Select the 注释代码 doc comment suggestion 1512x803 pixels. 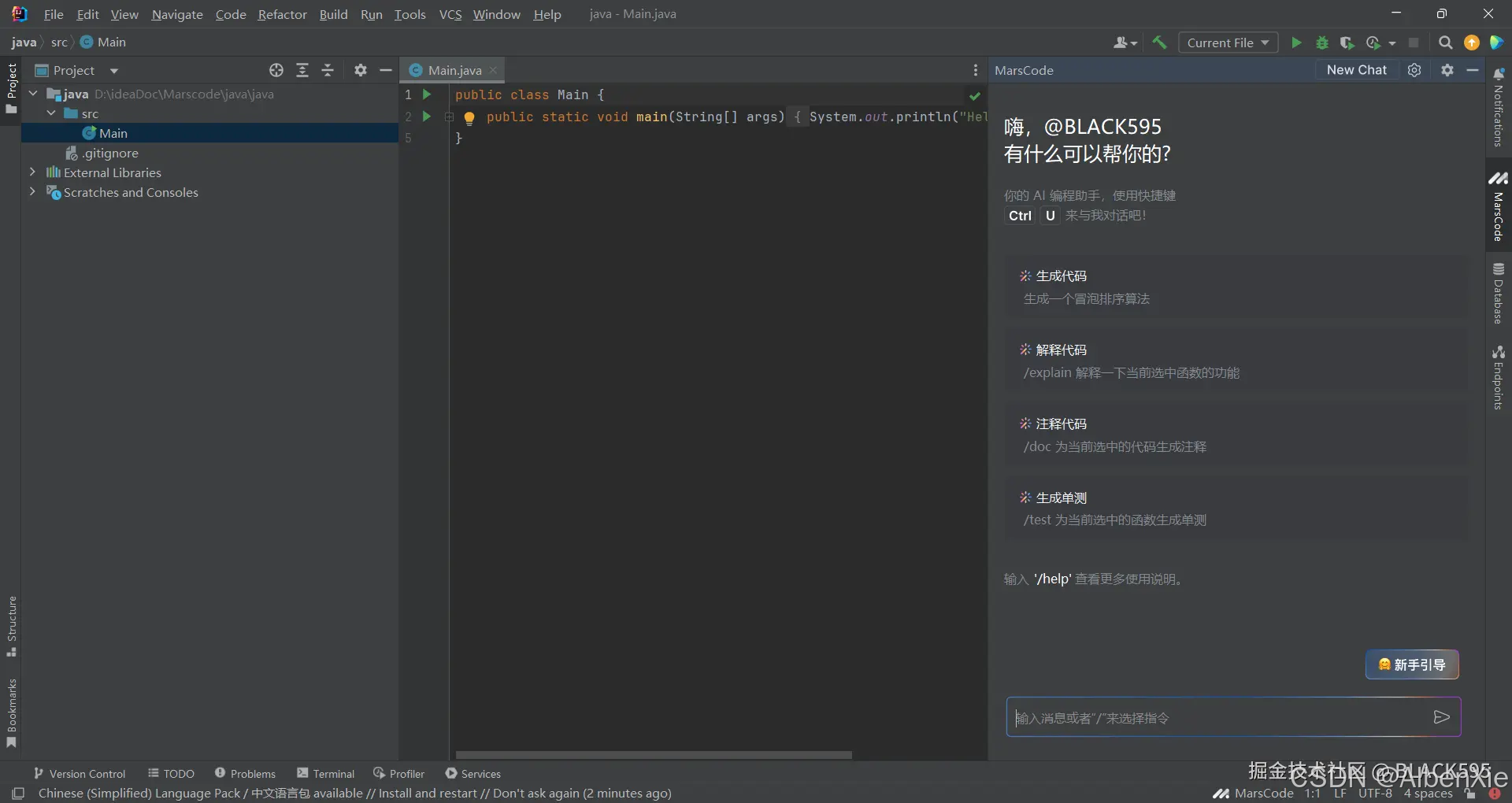click(x=1237, y=435)
